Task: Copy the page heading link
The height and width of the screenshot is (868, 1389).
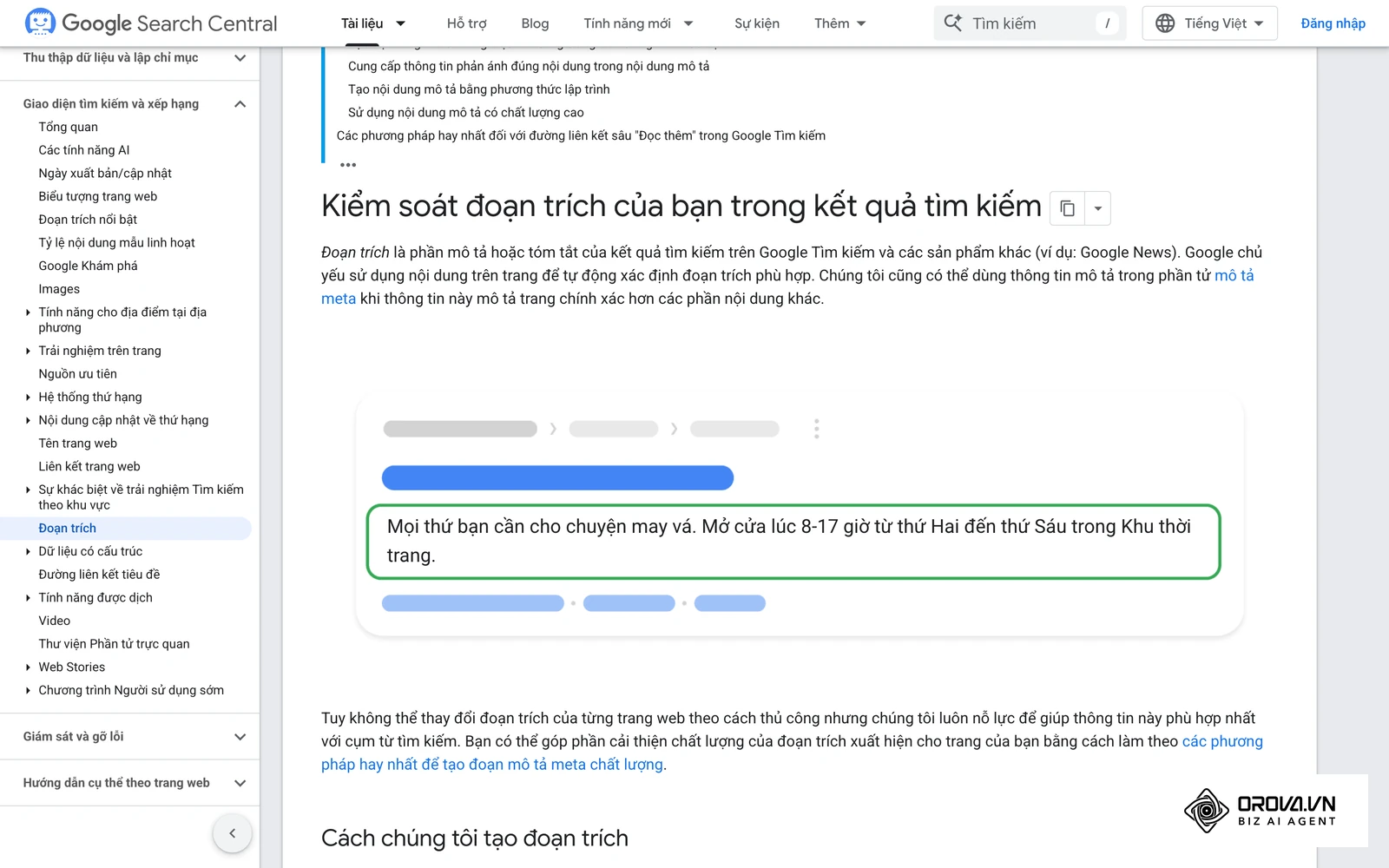Action: point(1067,208)
